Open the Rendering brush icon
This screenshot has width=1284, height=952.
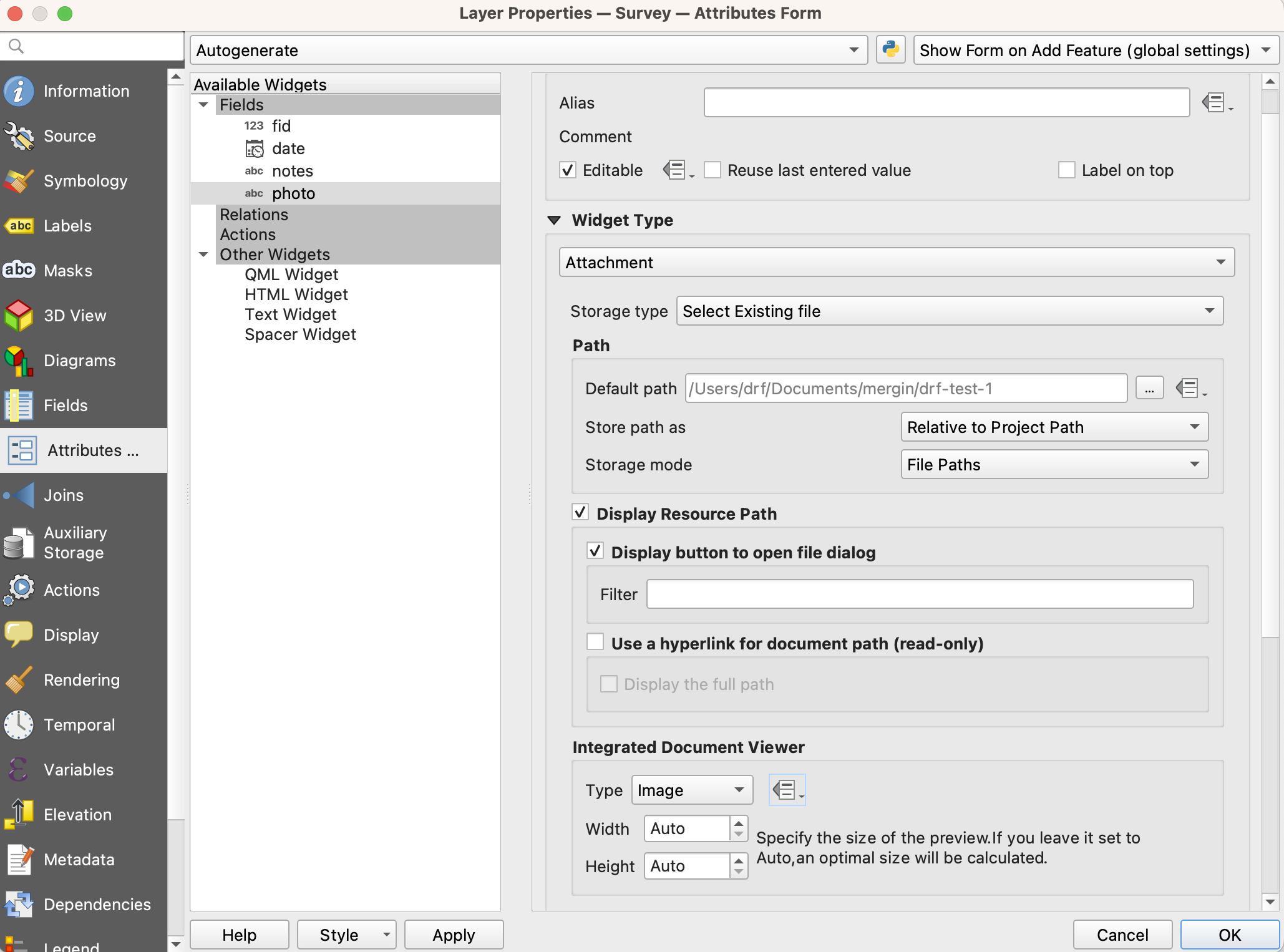click(x=19, y=680)
